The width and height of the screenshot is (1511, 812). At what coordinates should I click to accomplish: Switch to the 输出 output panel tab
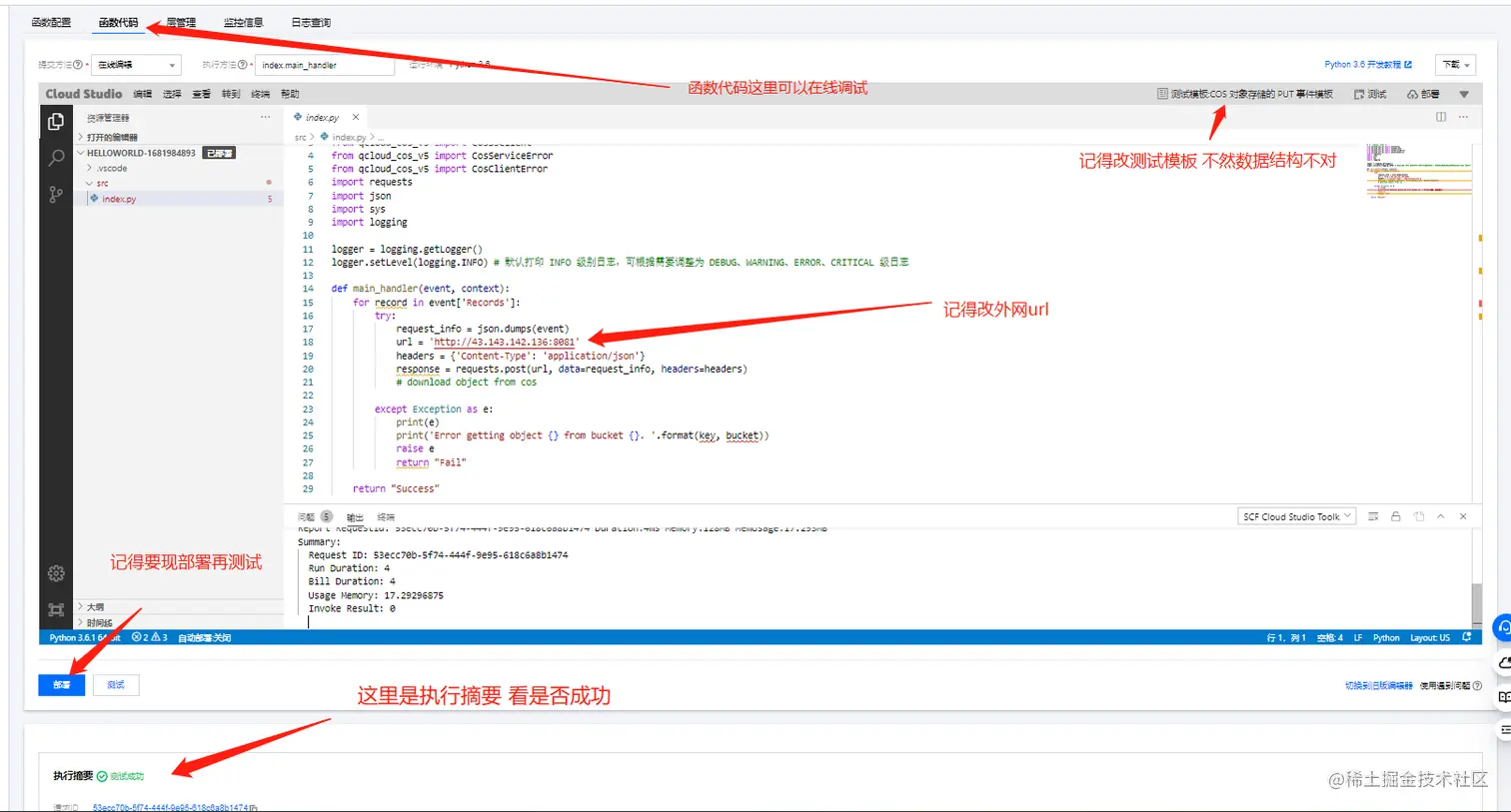[x=355, y=517]
